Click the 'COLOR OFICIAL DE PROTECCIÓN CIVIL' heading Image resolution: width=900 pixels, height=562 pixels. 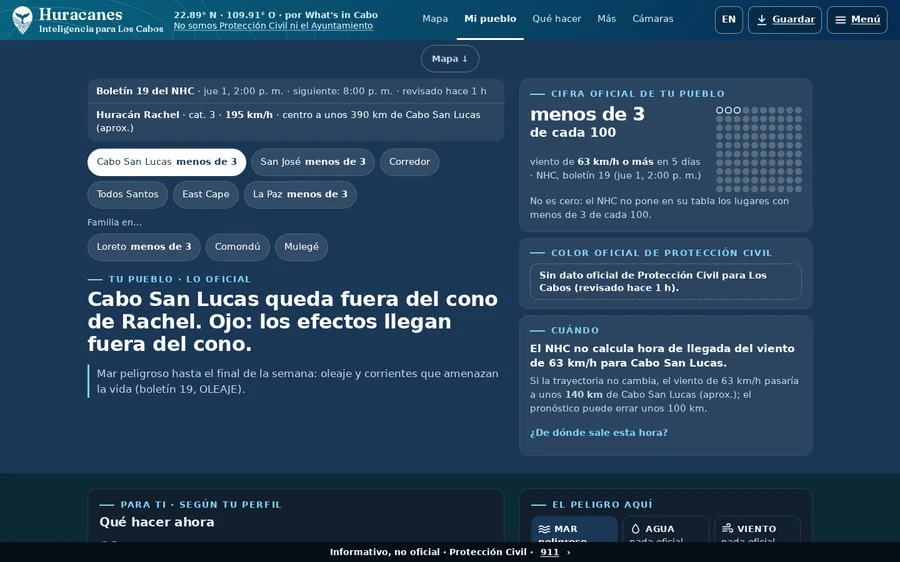662,253
